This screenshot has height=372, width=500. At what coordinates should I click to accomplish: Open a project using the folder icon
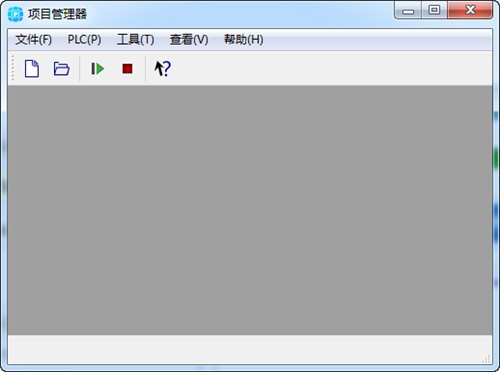coord(61,69)
